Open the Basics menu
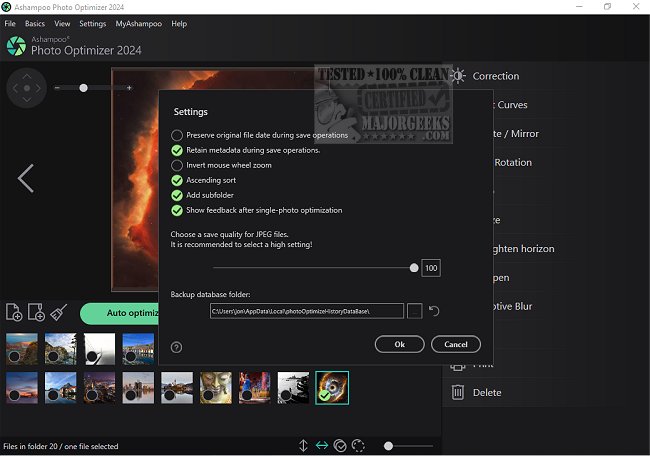Screen dimensions: 650x456 click(x=35, y=24)
